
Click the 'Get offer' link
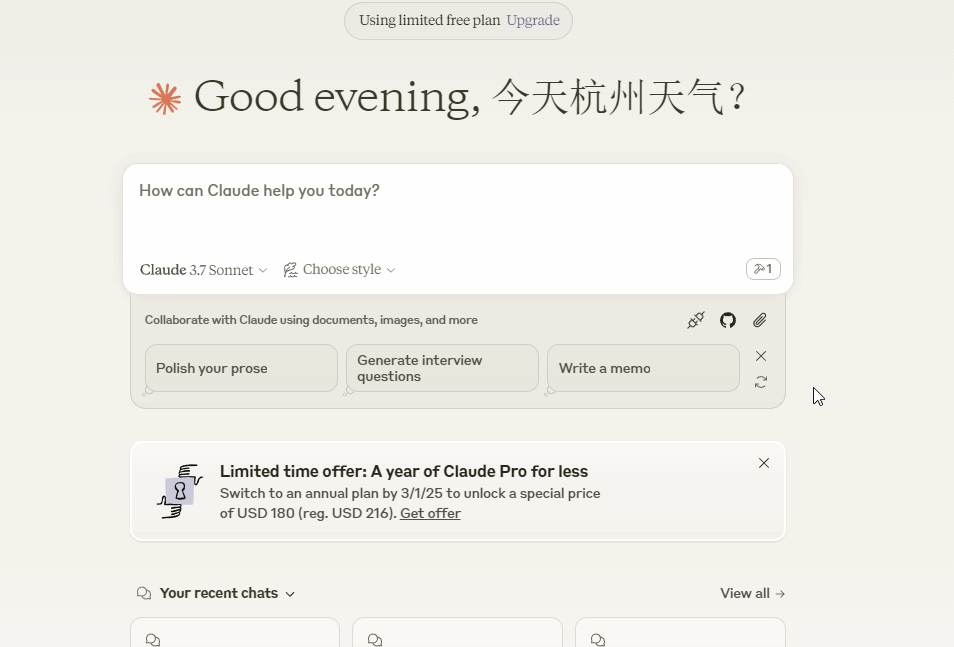(x=430, y=513)
